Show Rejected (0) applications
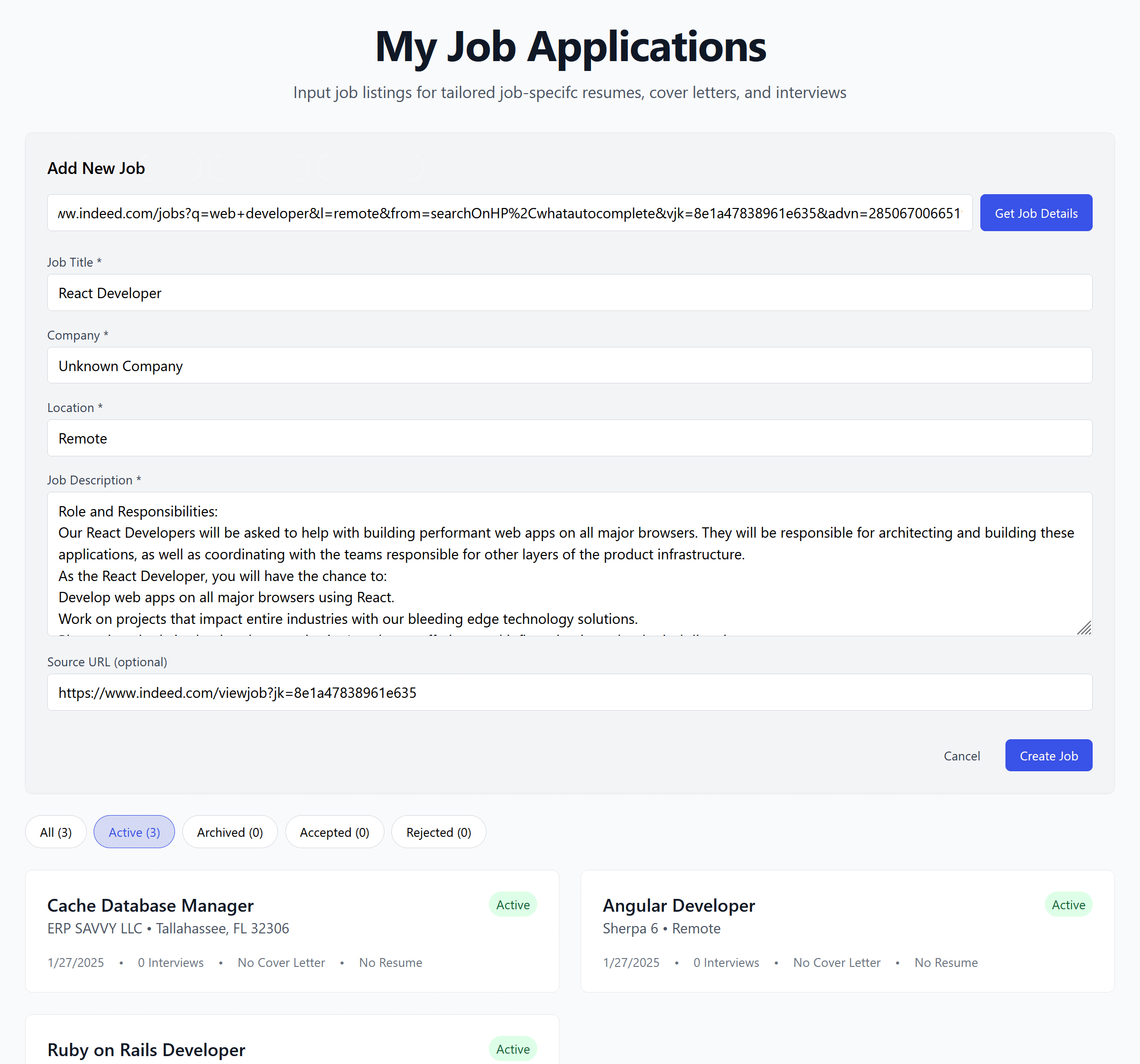Image resolution: width=1140 pixels, height=1064 pixels. 438,832
